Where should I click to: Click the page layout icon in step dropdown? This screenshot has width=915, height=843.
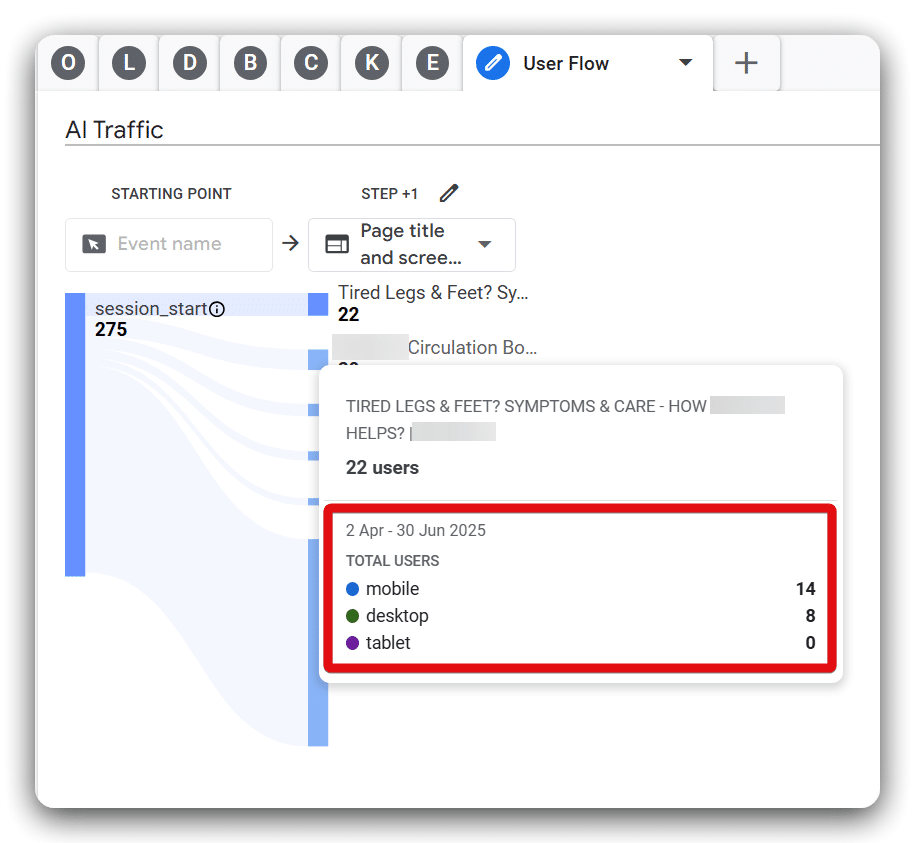point(337,245)
